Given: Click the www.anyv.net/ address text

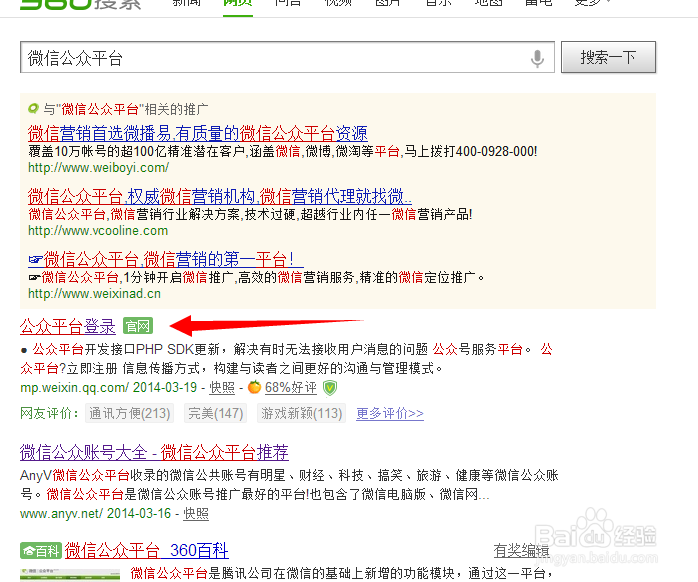Looking at the screenshot, I should tap(62, 514).
